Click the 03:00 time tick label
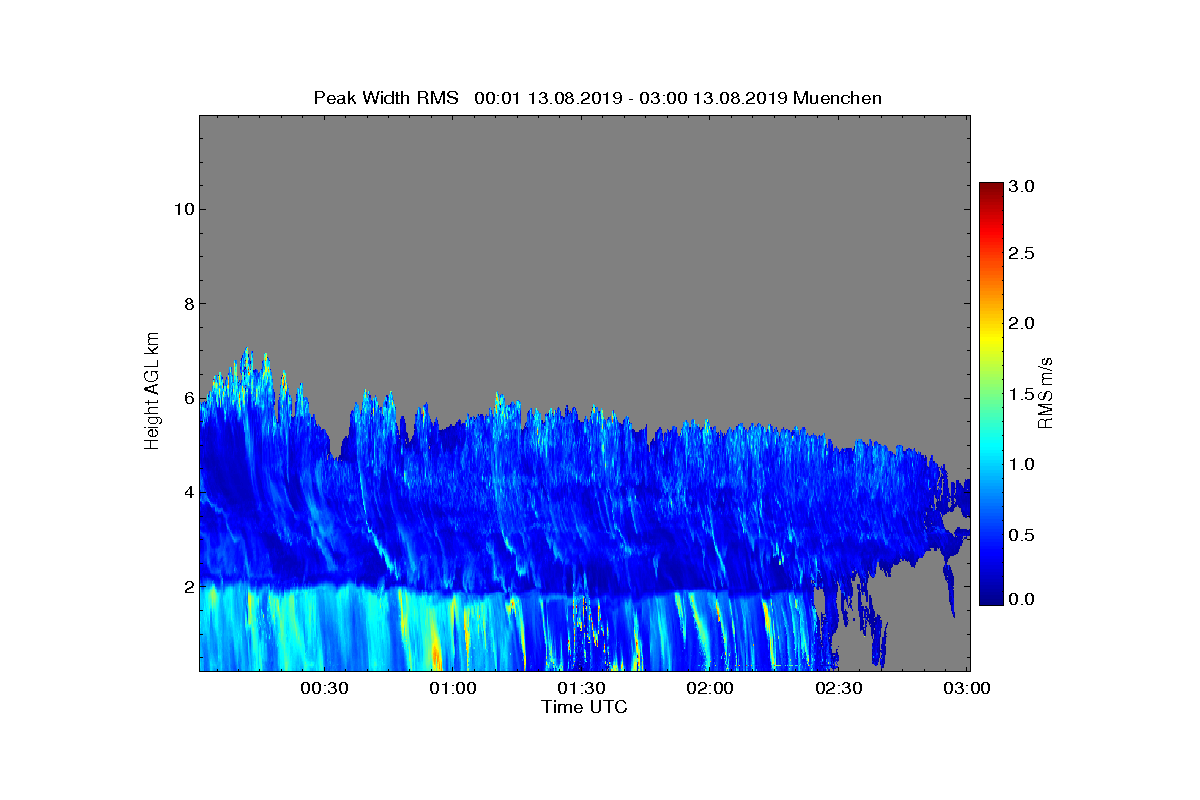1200x800 pixels. pos(967,689)
